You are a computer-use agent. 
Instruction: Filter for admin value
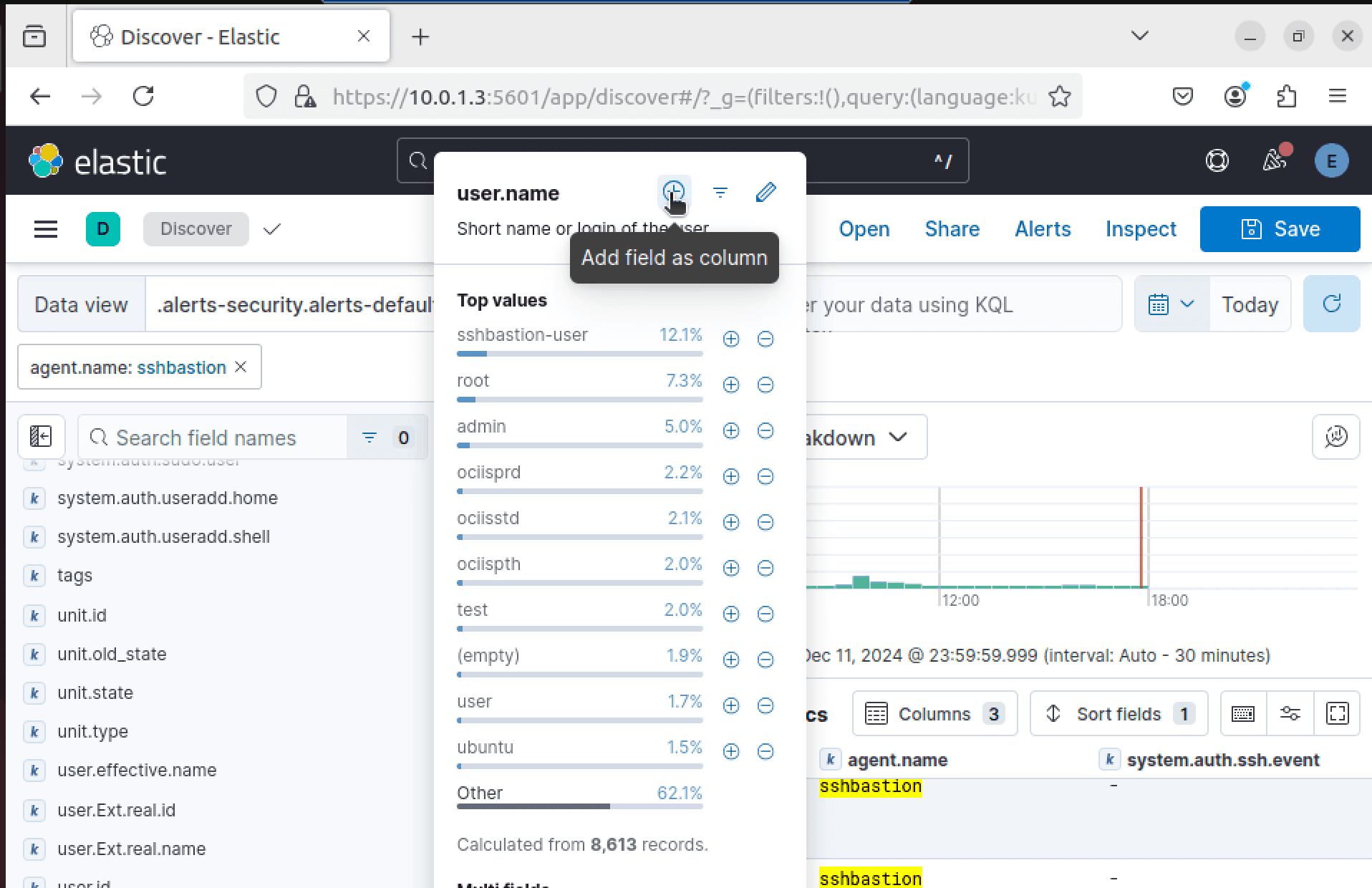731,430
